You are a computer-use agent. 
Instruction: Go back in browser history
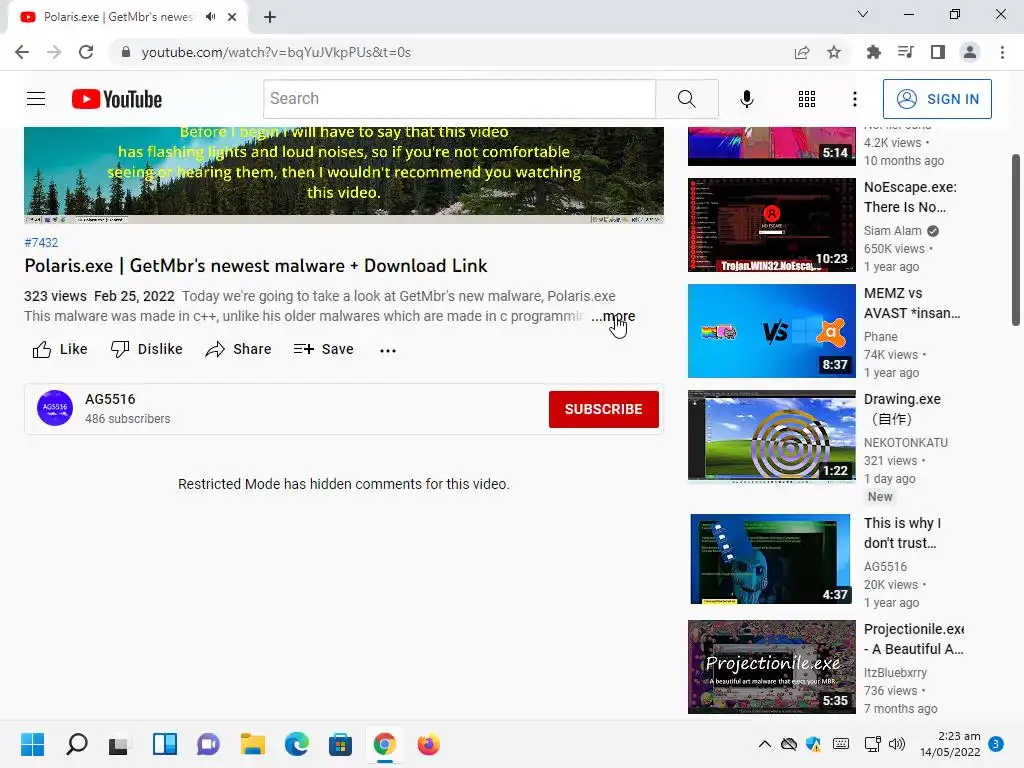click(x=22, y=52)
